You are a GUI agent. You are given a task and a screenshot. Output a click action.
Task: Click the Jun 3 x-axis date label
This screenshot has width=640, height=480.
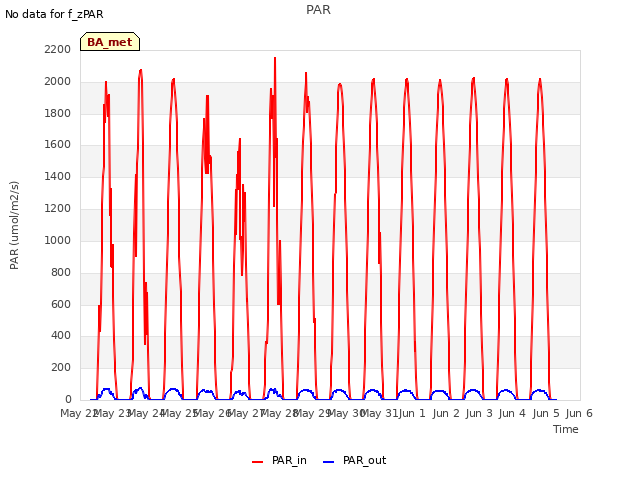(x=479, y=413)
